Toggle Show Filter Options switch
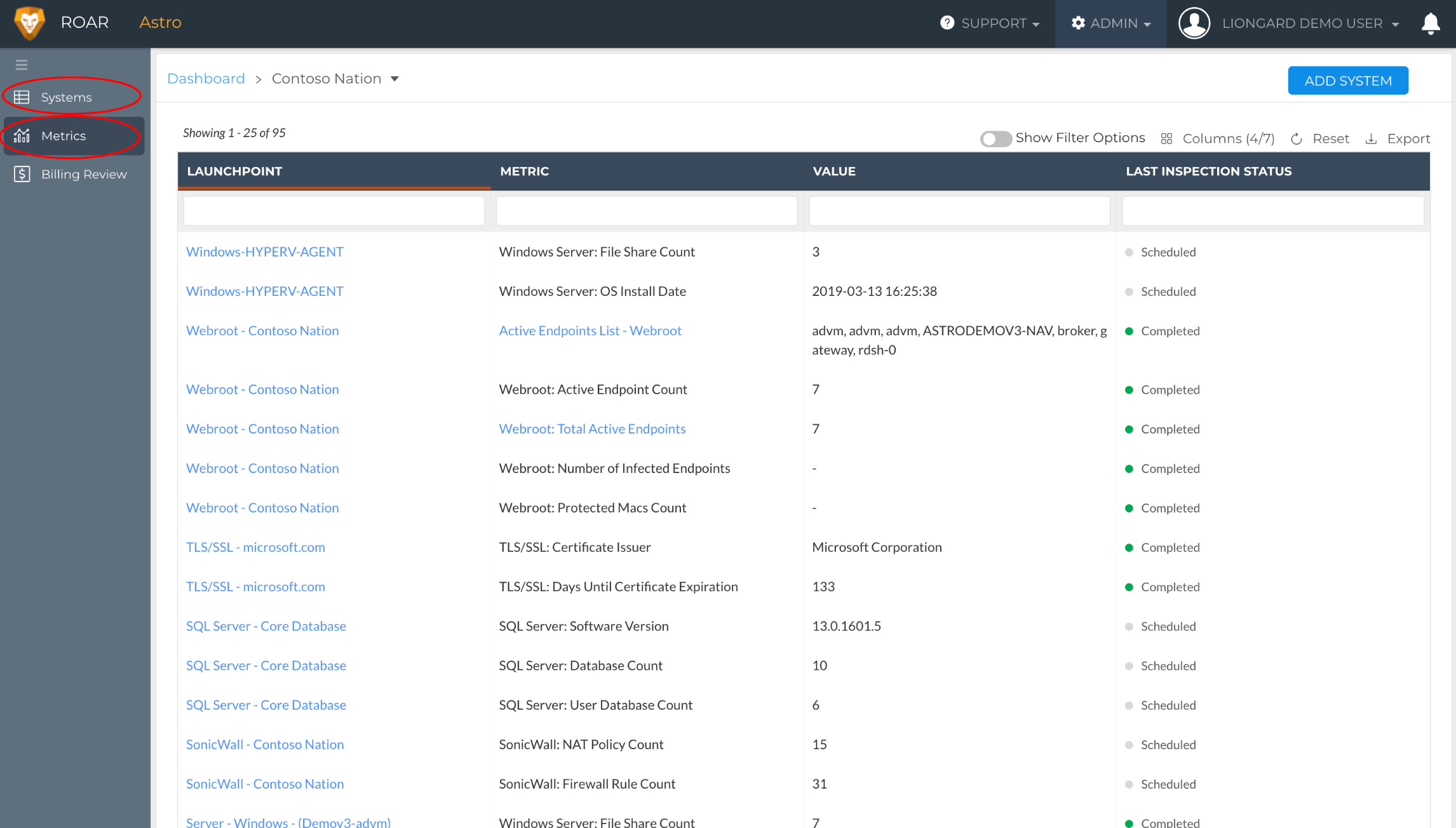Viewport: 1456px width, 828px height. point(995,138)
